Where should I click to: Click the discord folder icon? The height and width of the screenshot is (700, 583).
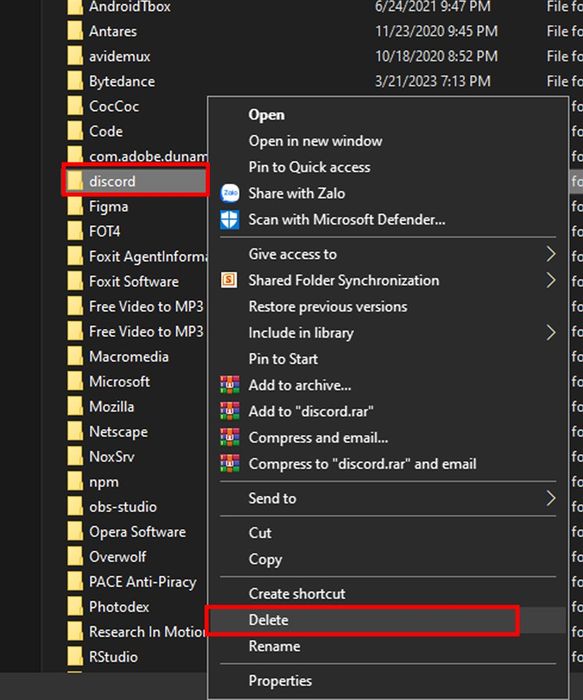[75, 181]
